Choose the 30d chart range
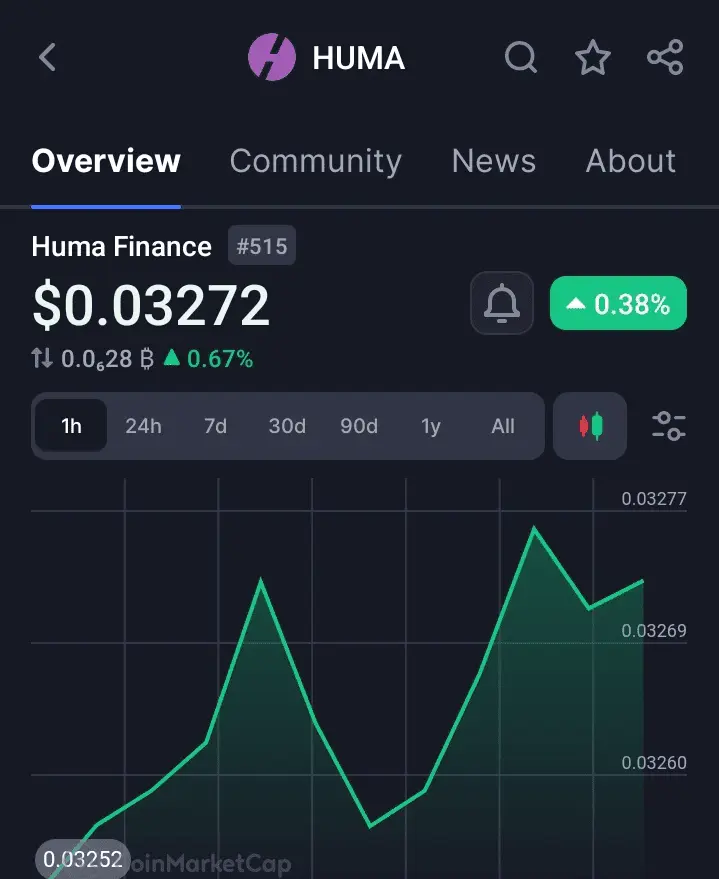The image size is (719, 879). pos(287,426)
